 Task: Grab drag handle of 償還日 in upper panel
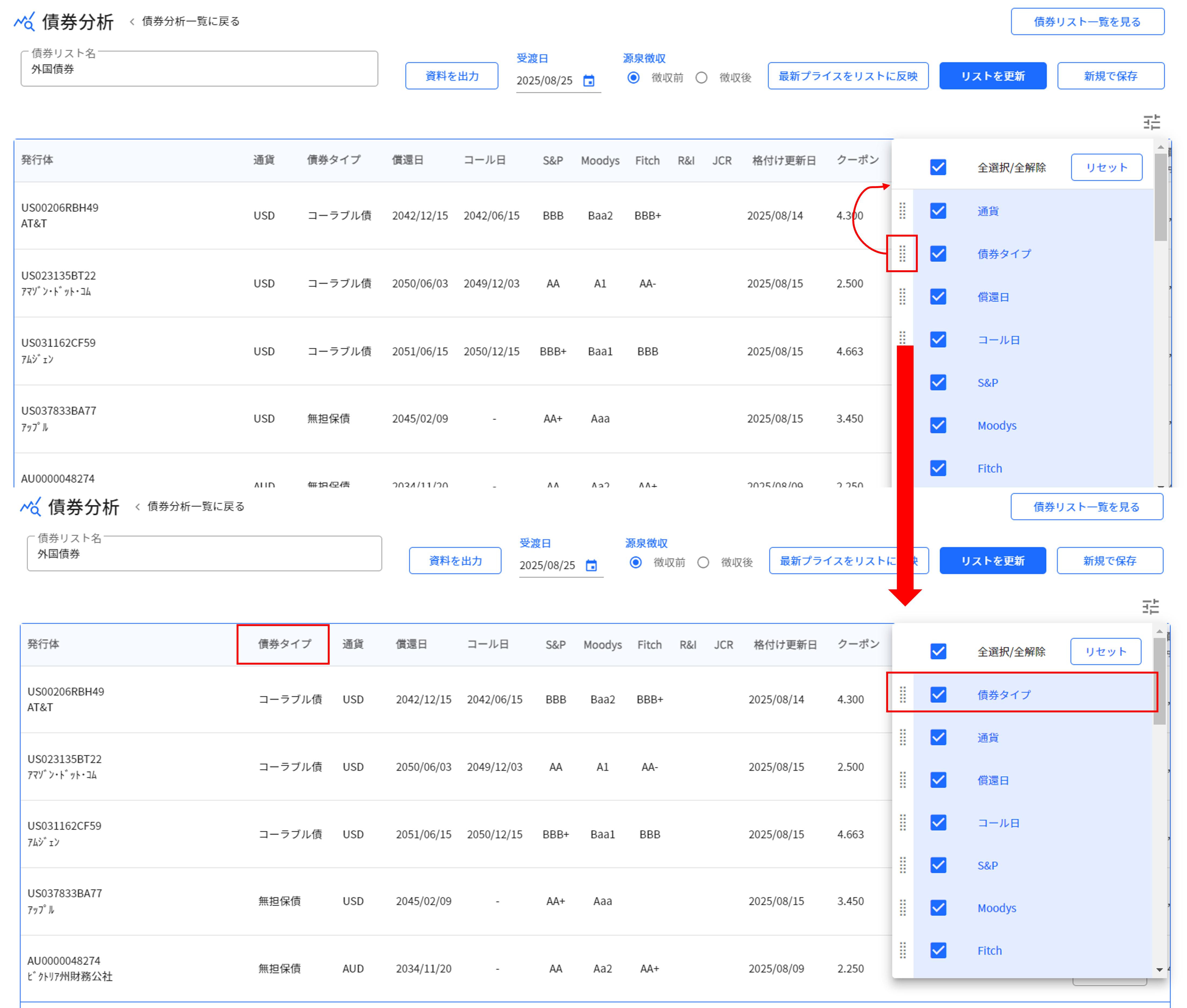pos(902,296)
